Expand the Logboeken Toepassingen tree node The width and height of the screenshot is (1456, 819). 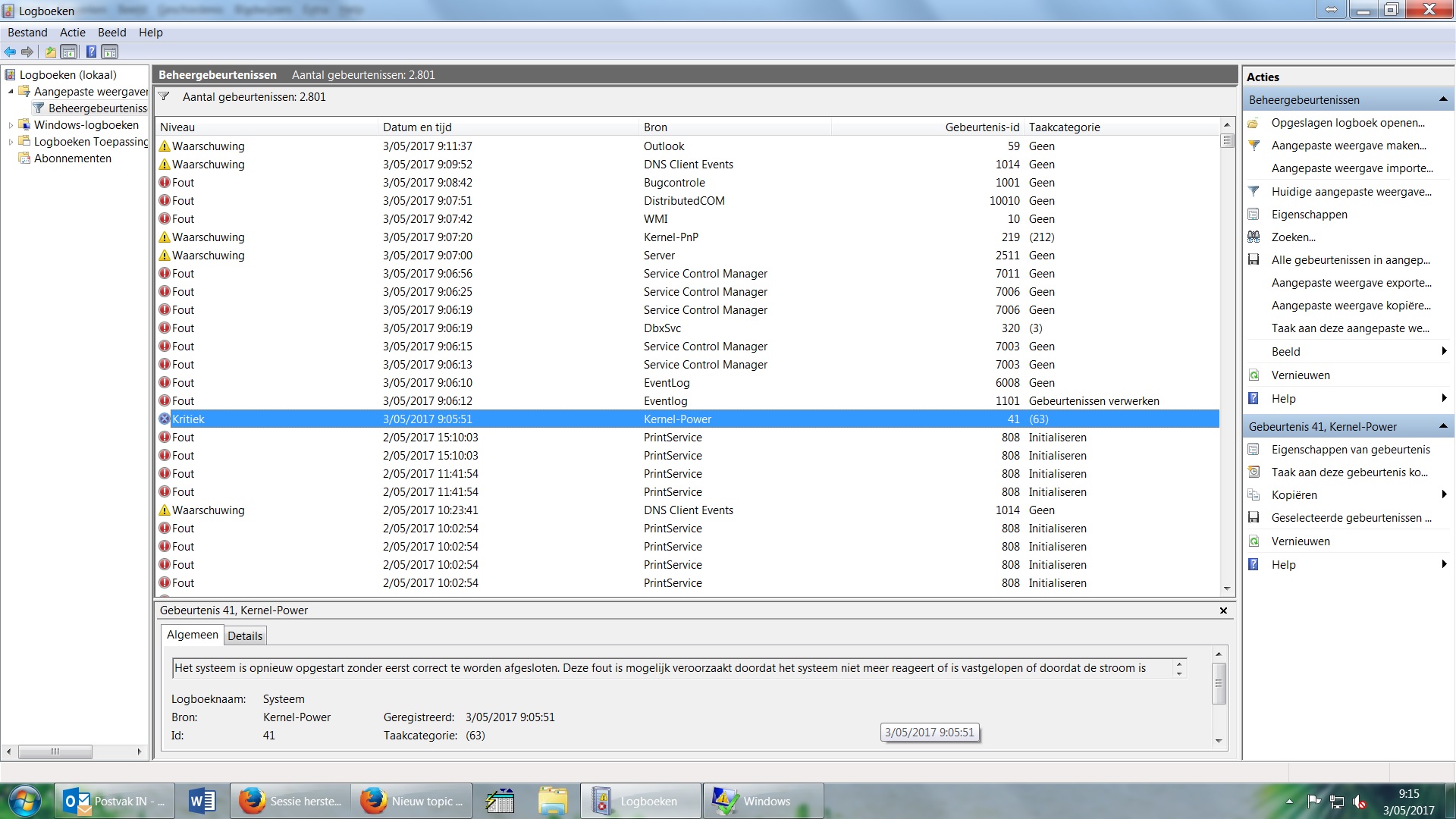[x=11, y=142]
